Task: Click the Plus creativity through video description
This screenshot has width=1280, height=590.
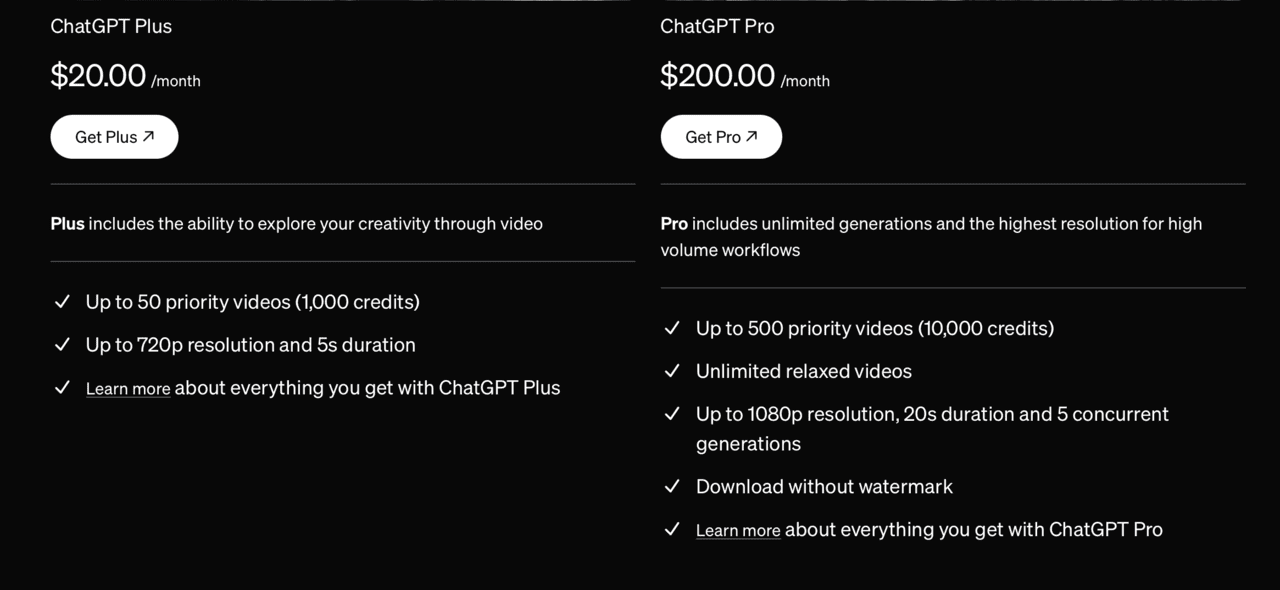Action: (297, 224)
